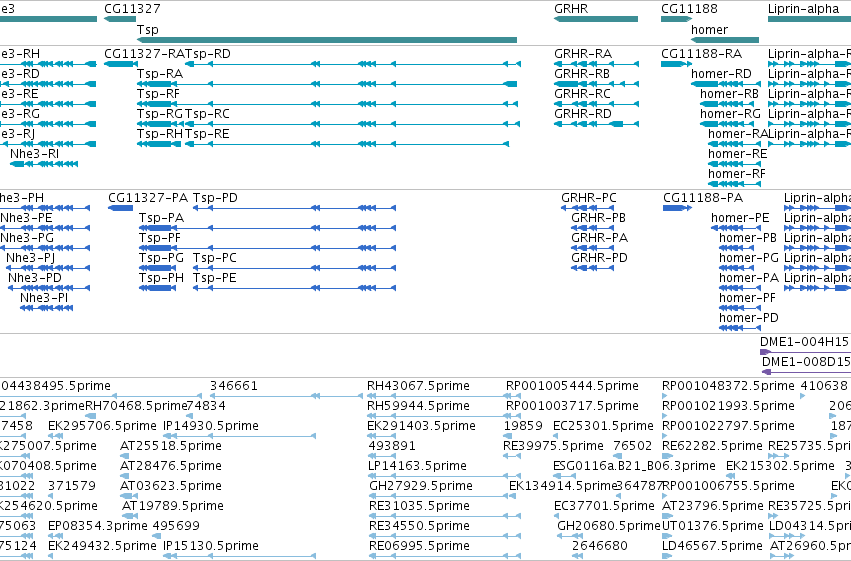
Task: Open the GRHR-PC protein label
Action: [589, 197]
